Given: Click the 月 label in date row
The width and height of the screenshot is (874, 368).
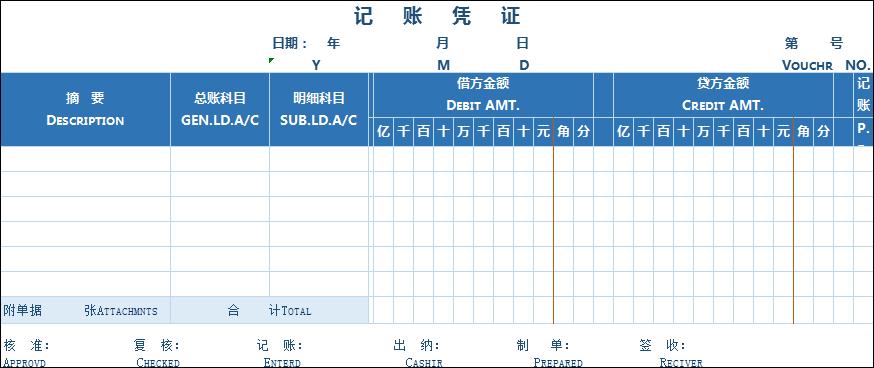Looking at the screenshot, I should [x=443, y=43].
